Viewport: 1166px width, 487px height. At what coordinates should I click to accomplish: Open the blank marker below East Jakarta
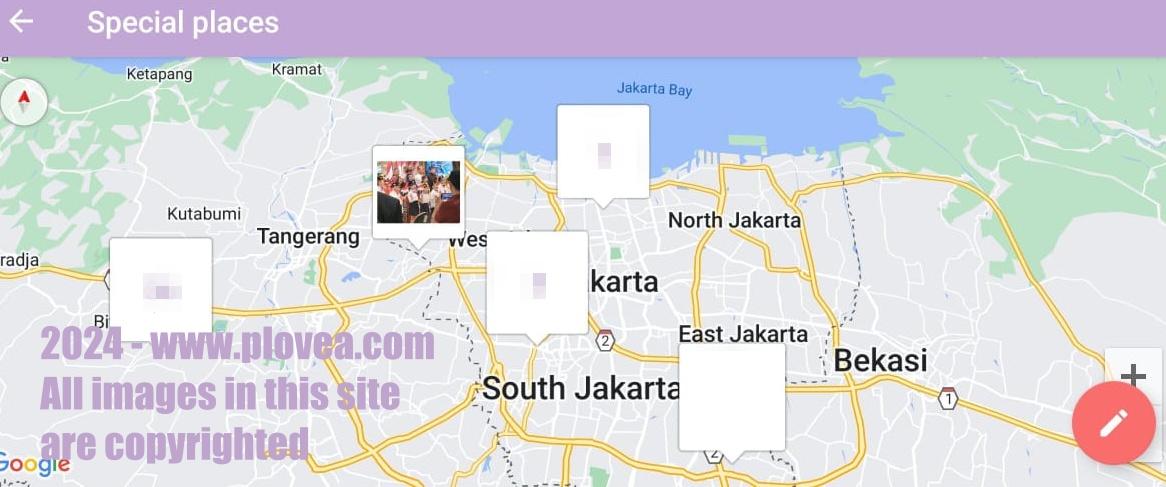(x=732, y=398)
